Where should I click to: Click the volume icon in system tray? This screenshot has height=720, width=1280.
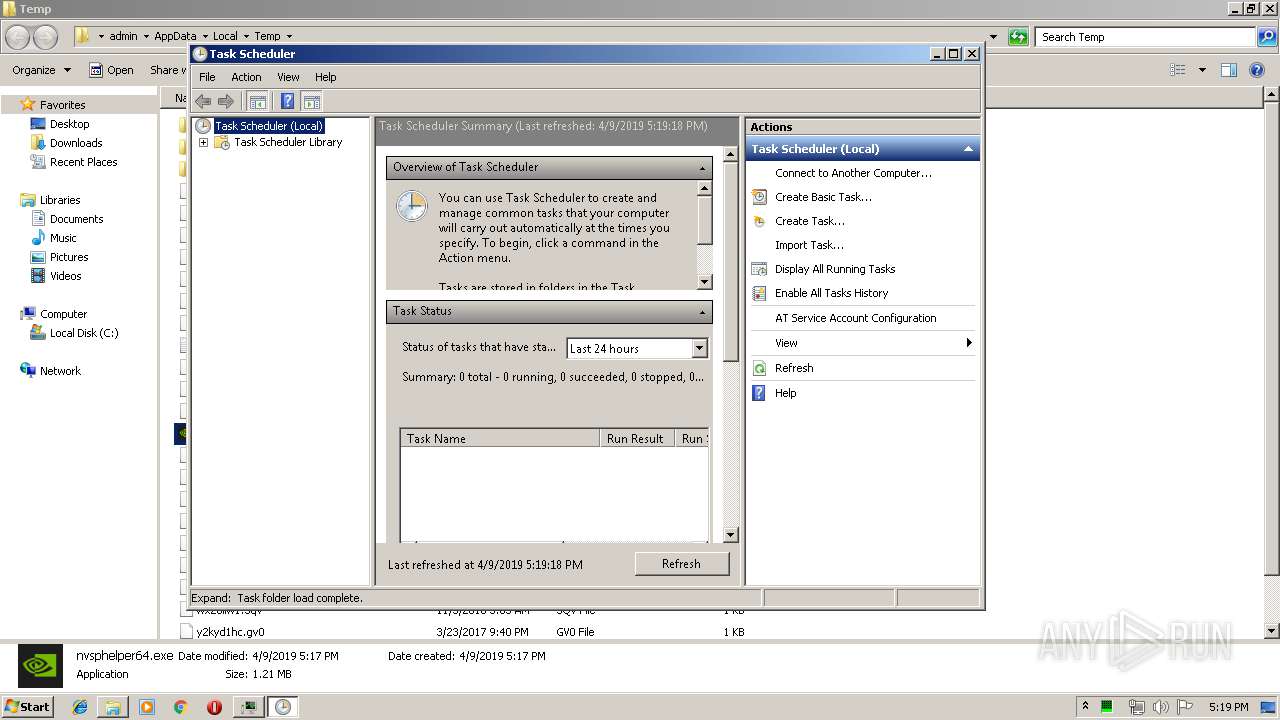click(x=1160, y=707)
